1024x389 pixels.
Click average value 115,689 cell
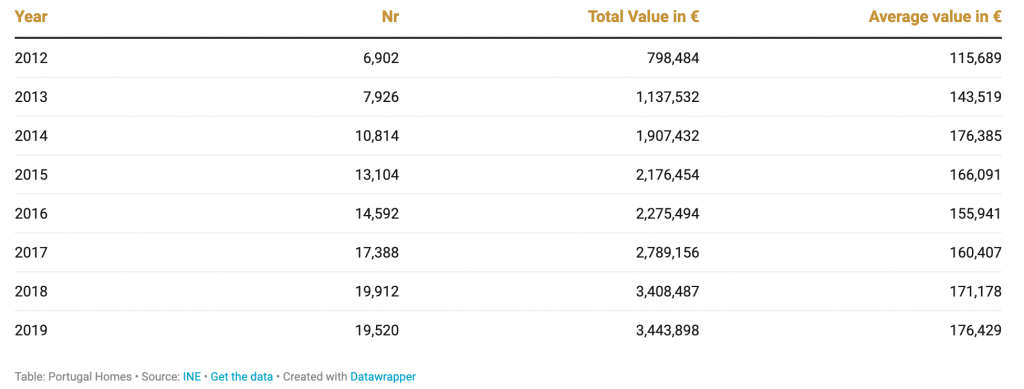click(x=975, y=58)
